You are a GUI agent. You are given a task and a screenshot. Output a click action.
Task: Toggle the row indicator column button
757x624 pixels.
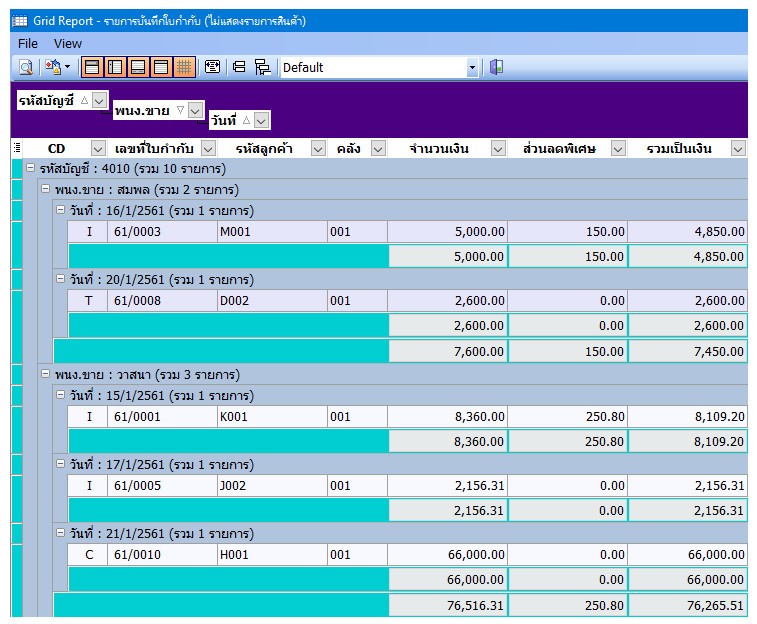coord(114,67)
